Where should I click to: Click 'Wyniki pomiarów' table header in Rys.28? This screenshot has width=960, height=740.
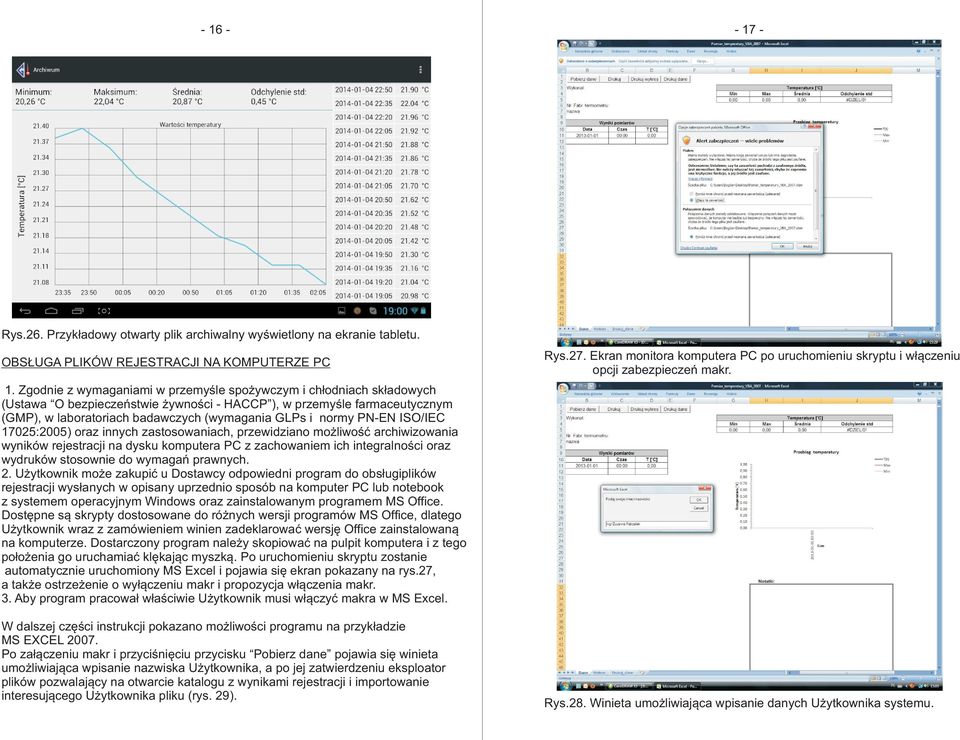tap(617, 453)
